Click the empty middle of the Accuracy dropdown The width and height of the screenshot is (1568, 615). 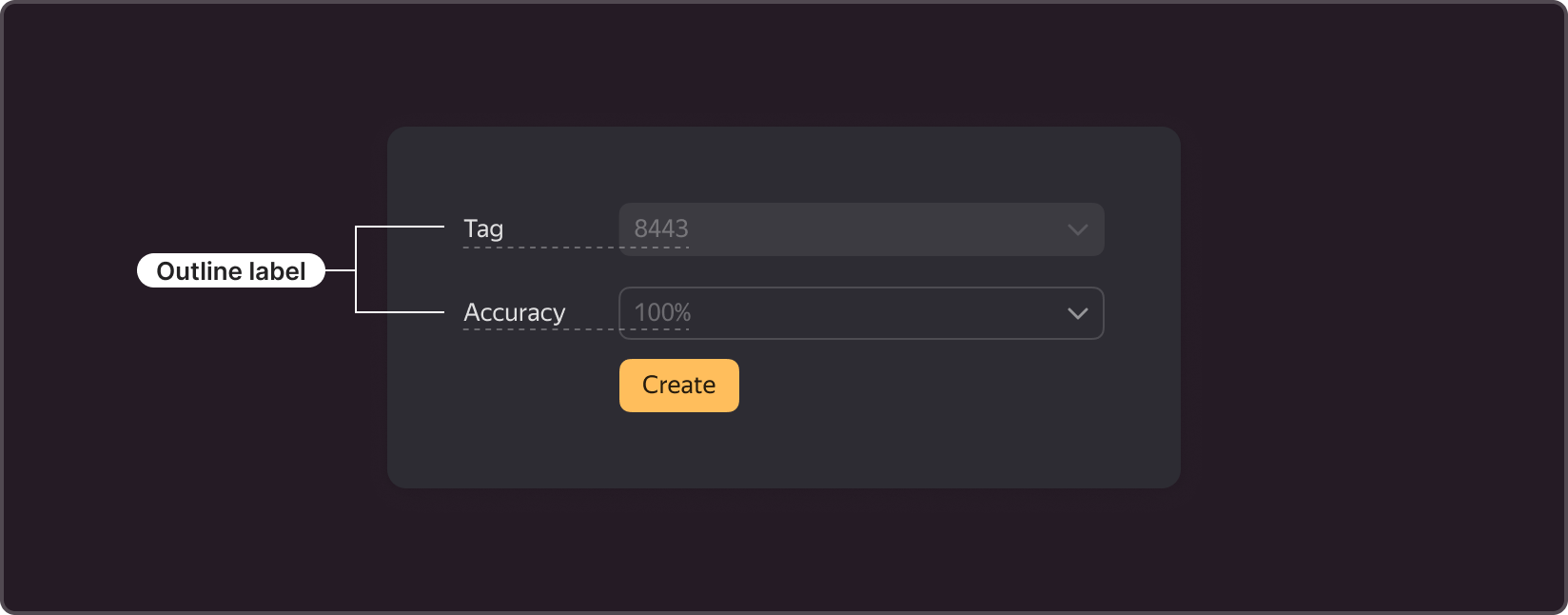(875, 313)
